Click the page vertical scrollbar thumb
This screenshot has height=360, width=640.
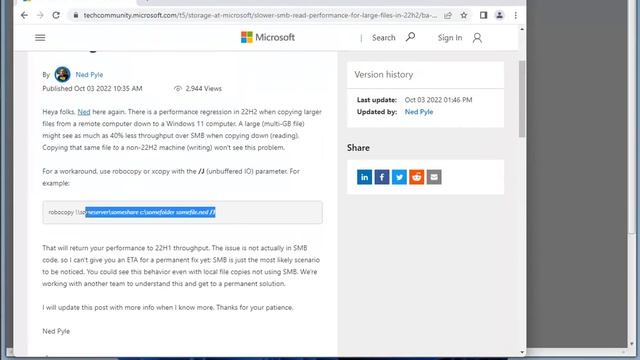click(522, 99)
